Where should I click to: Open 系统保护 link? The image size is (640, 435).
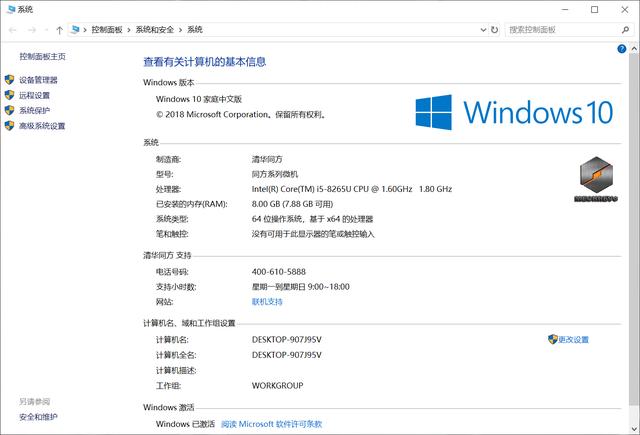point(34,111)
